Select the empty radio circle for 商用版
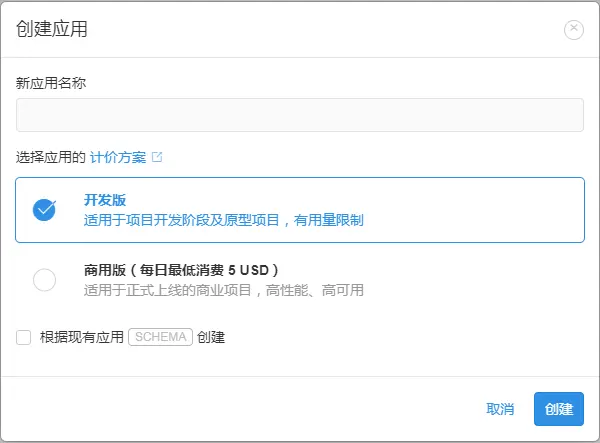This screenshot has height=443, width=600. pos(44,280)
